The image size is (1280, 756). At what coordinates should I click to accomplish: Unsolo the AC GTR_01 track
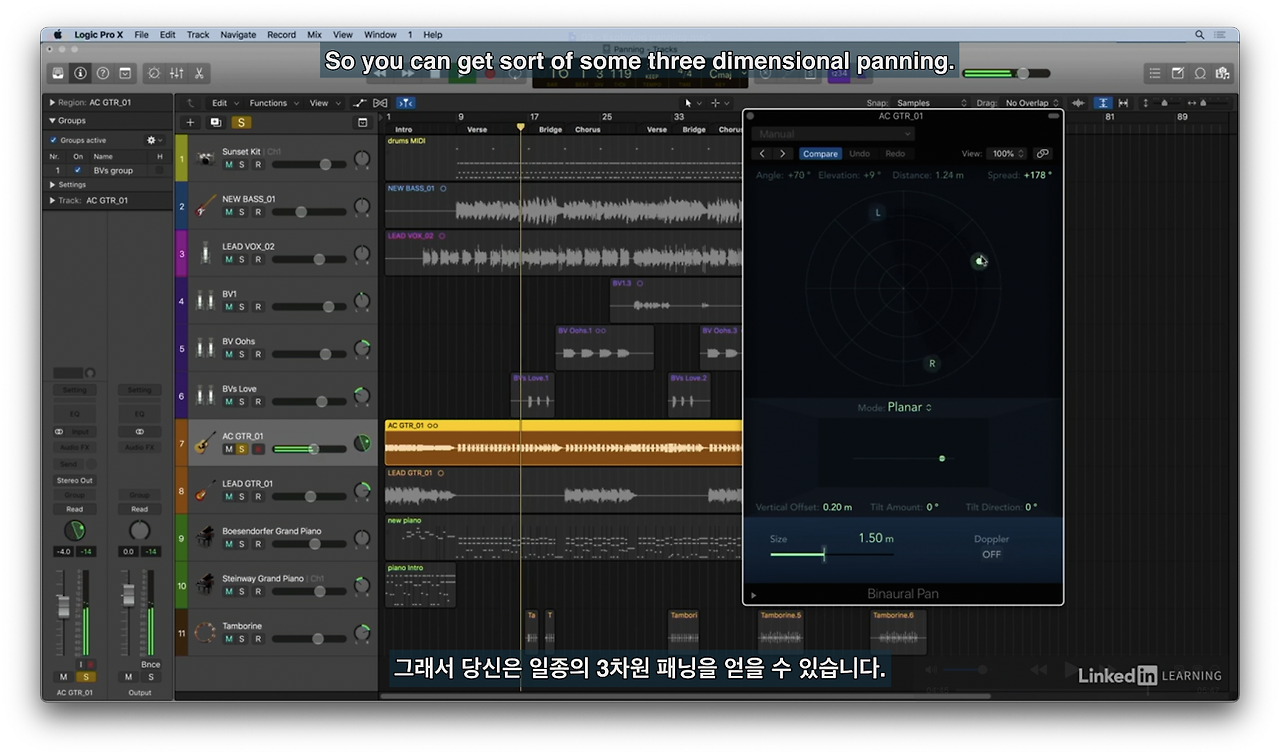tap(242, 449)
